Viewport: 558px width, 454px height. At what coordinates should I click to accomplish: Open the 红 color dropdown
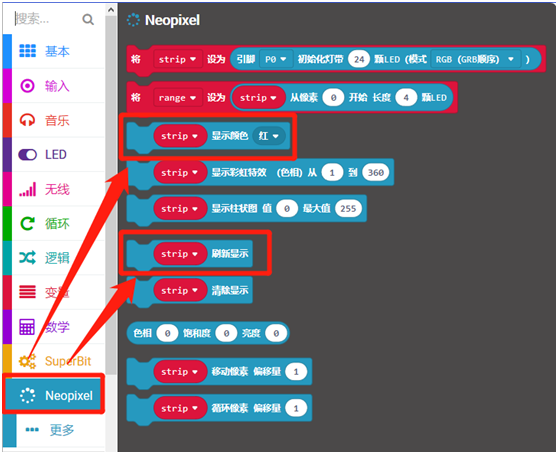(x=269, y=136)
